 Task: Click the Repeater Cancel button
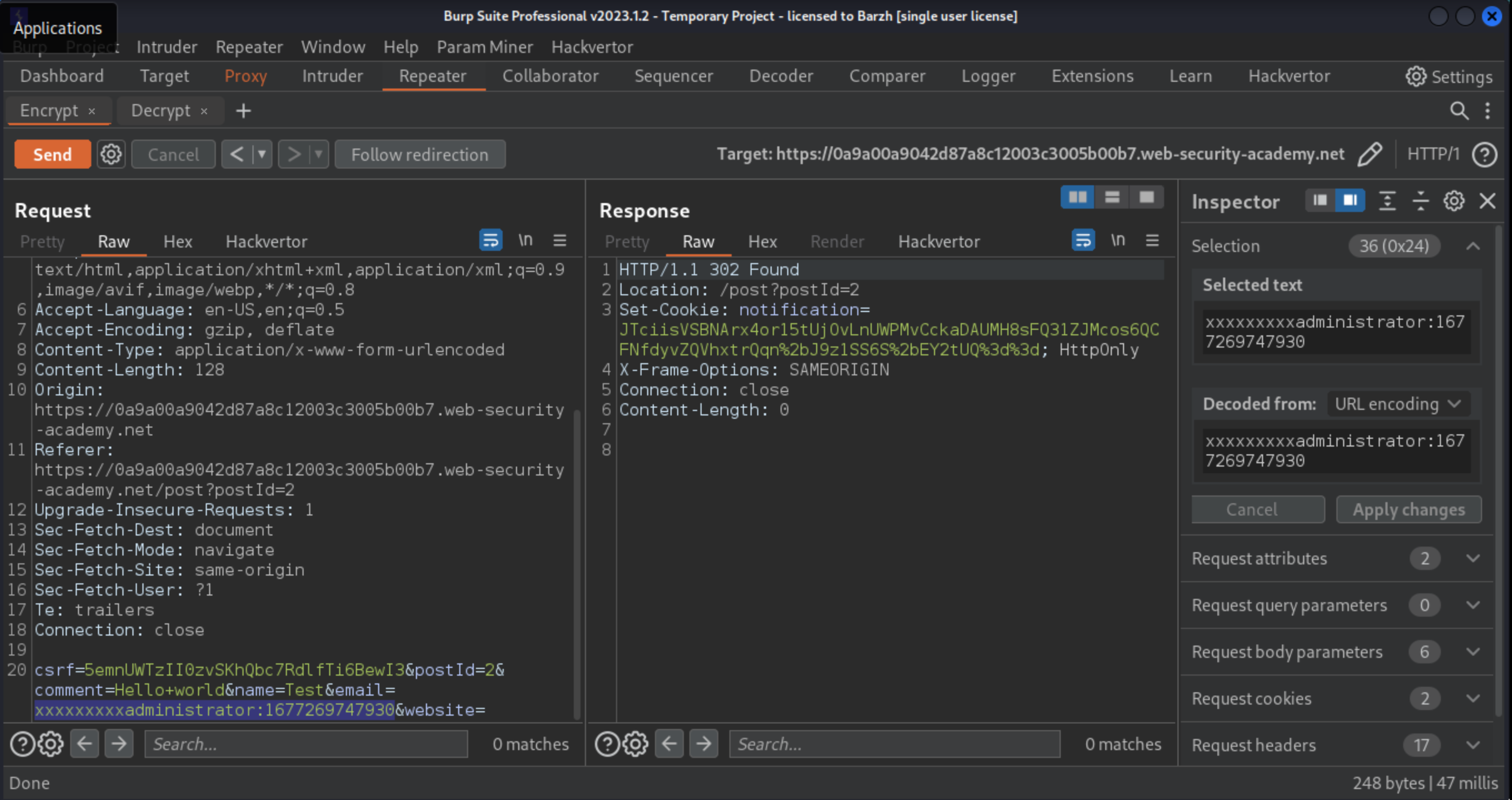coord(173,154)
